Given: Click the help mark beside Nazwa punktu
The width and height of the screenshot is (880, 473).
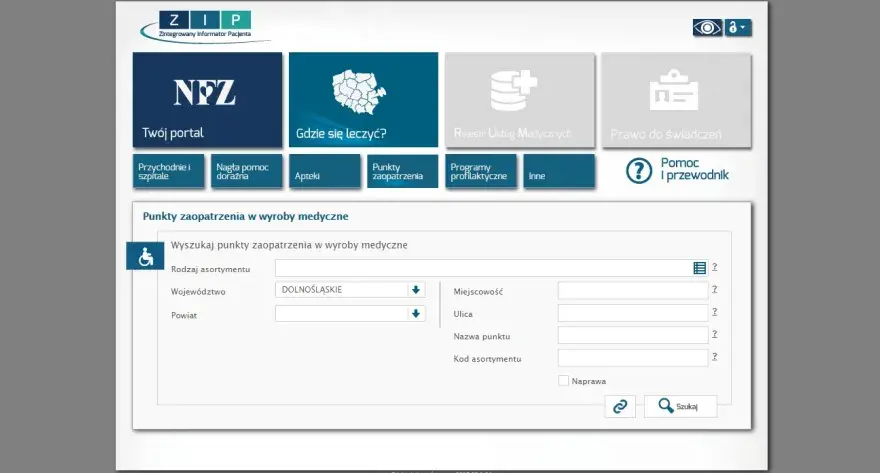Looking at the screenshot, I should (714, 334).
